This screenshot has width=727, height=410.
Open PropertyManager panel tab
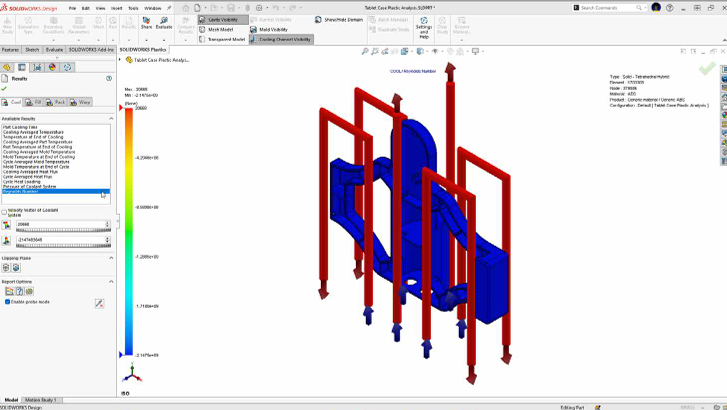(x=22, y=67)
